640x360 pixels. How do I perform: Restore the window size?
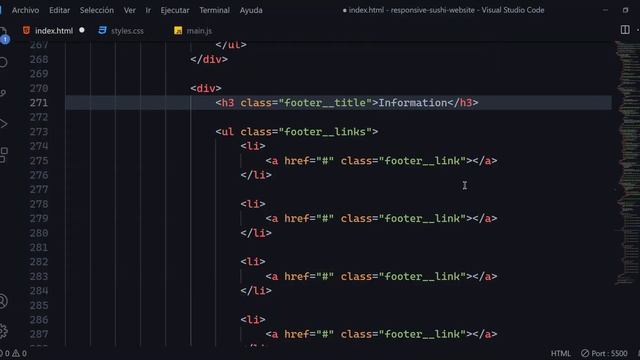[x=625, y=10]
